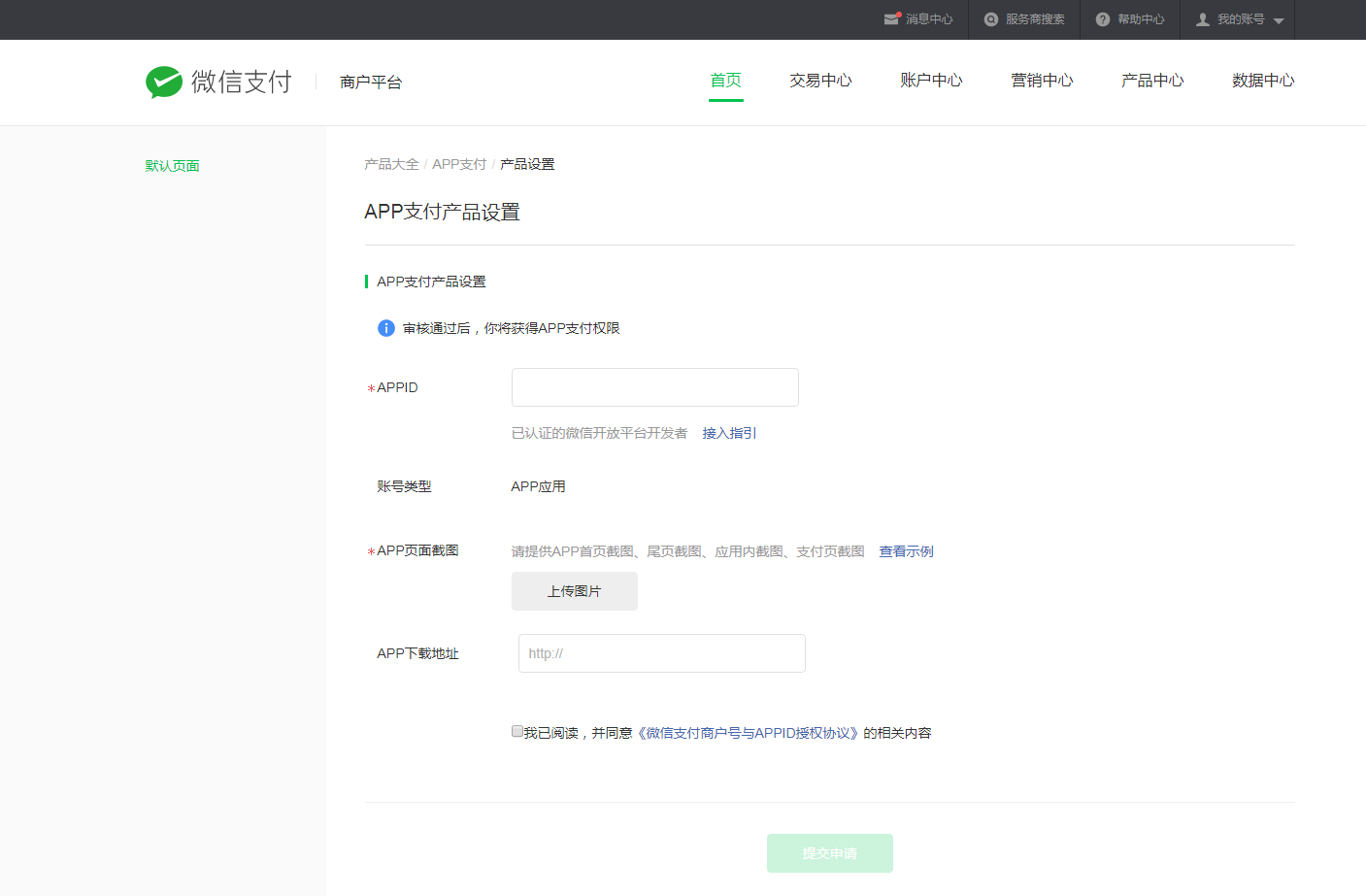Screen dimensions: 1366x896
Task: Switch to 账户中心 tab
Action: coord(931,81)
